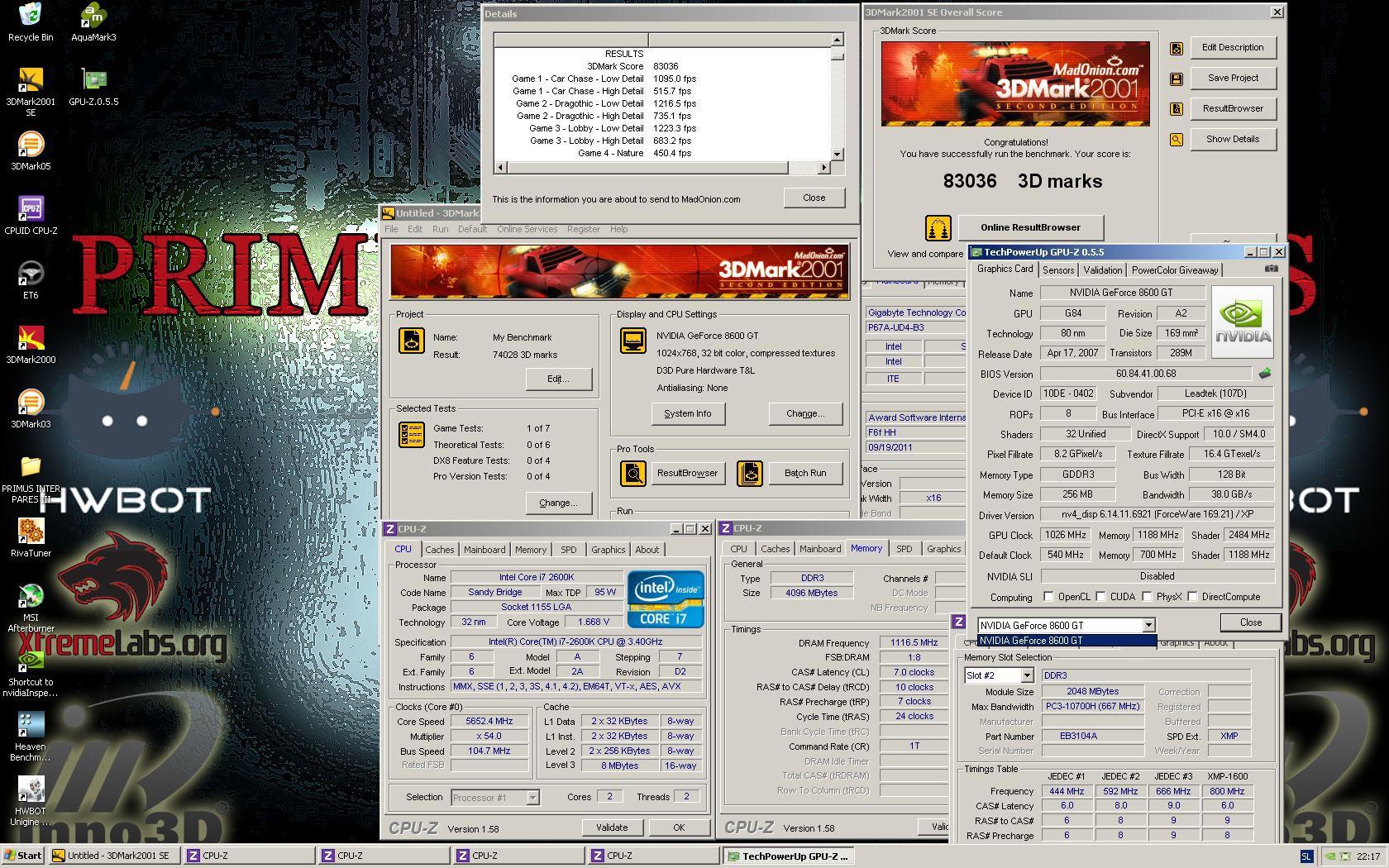
Task: Click Edit... button in Project section
Action: point(558,379)
